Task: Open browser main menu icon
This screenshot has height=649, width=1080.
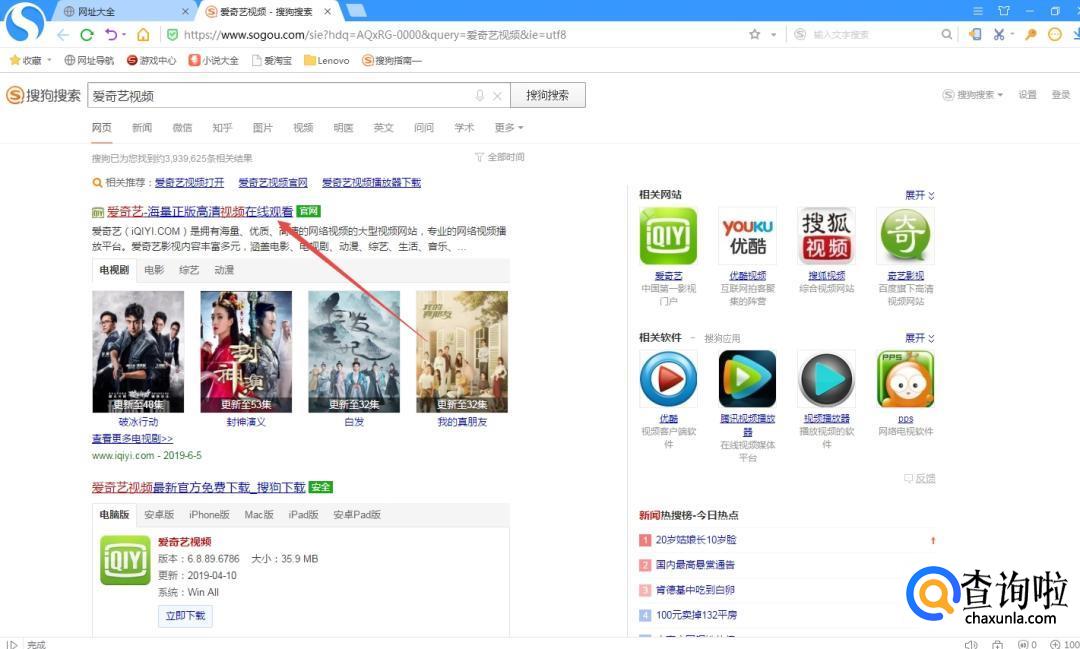Action: 978,11
